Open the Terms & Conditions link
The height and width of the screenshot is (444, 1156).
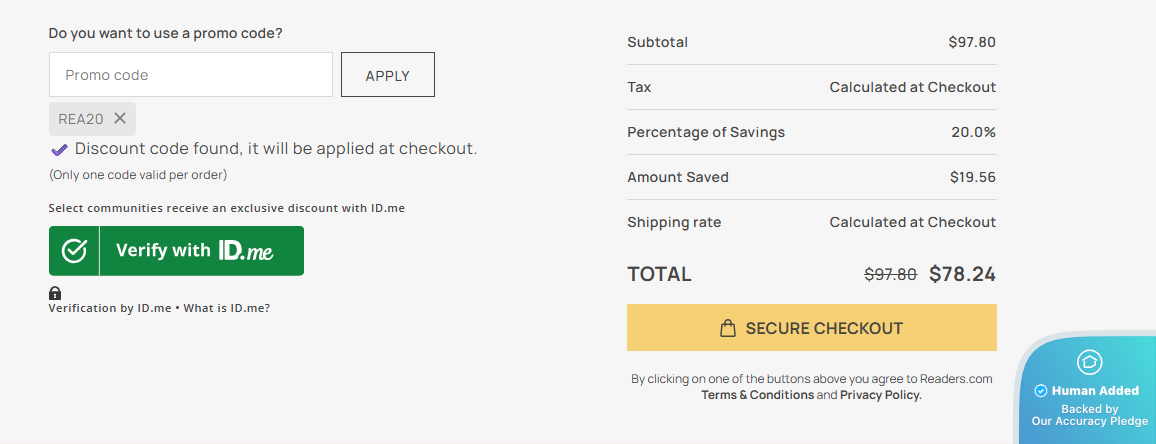pyautogui.click(x=757, y=395)
